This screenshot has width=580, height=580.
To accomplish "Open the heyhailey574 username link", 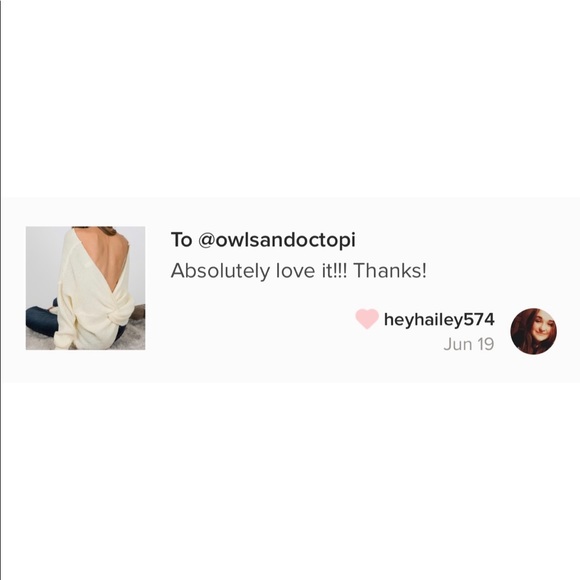I will click(439, 320).
